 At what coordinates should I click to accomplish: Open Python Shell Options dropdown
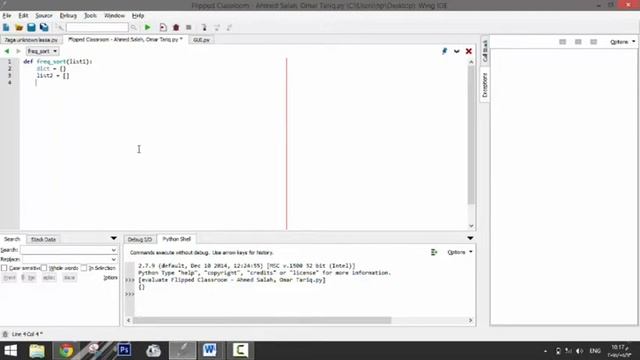[460, 252]
